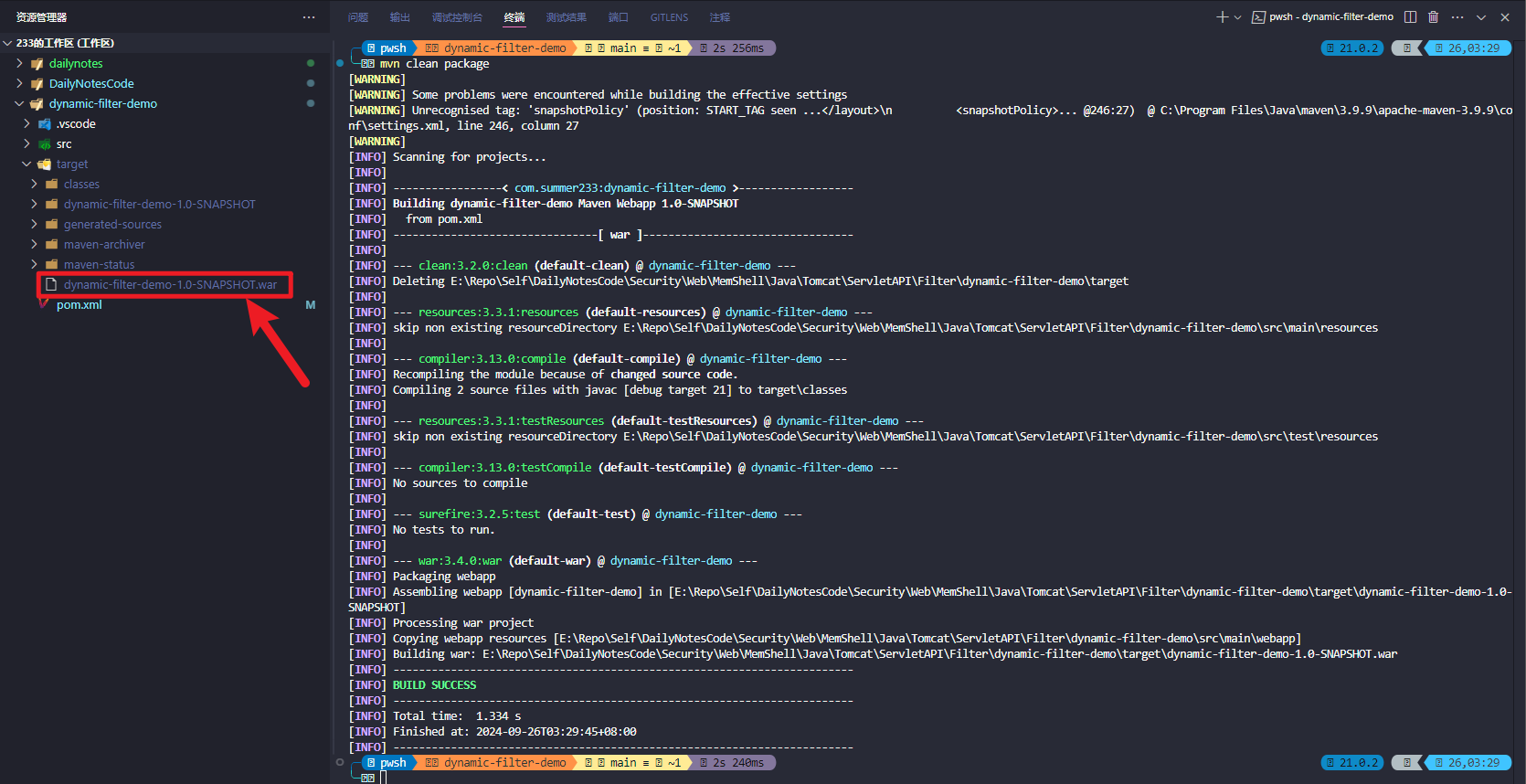Open the terminal launch profile dropdown arrow
Screen dimensions: 1526x784
click(x=1237, y=17)
